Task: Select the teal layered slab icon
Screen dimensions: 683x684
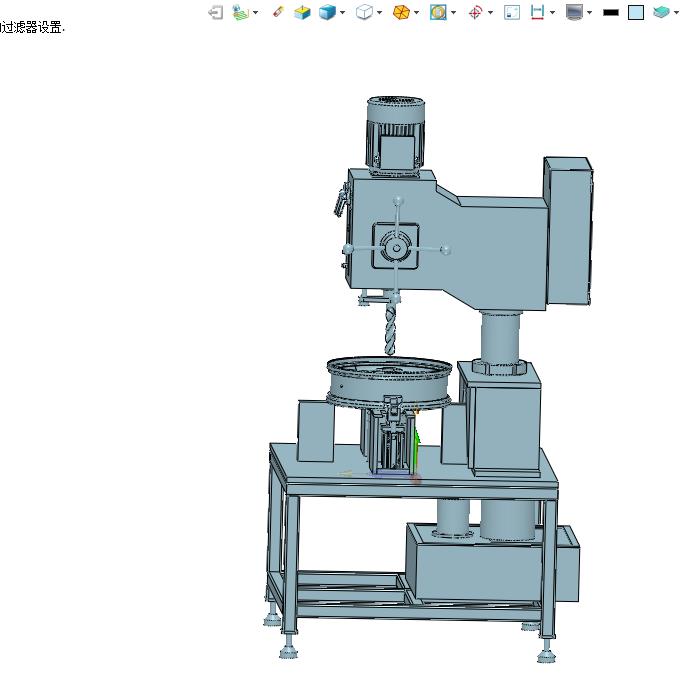Action: pos(661,12)
